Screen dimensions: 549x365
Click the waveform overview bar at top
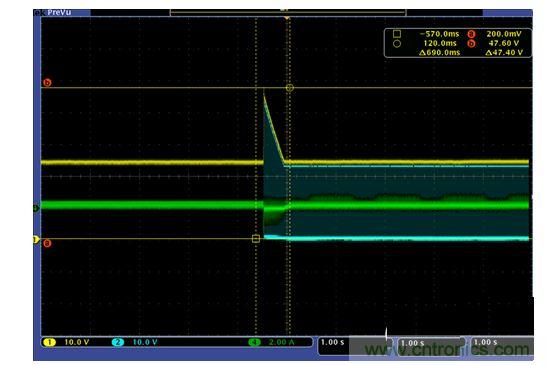tap(288, 13)
